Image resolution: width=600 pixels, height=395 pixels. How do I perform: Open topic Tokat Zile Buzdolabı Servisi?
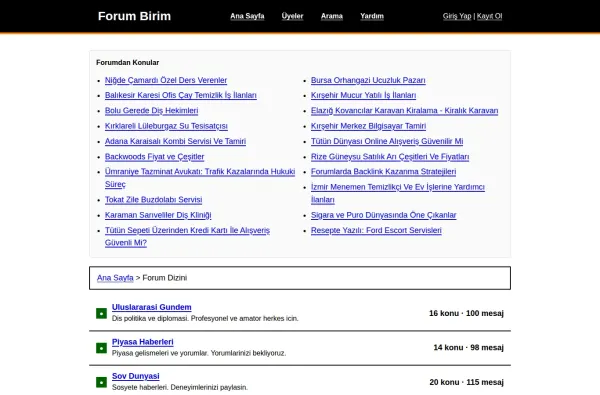[153, 199]
